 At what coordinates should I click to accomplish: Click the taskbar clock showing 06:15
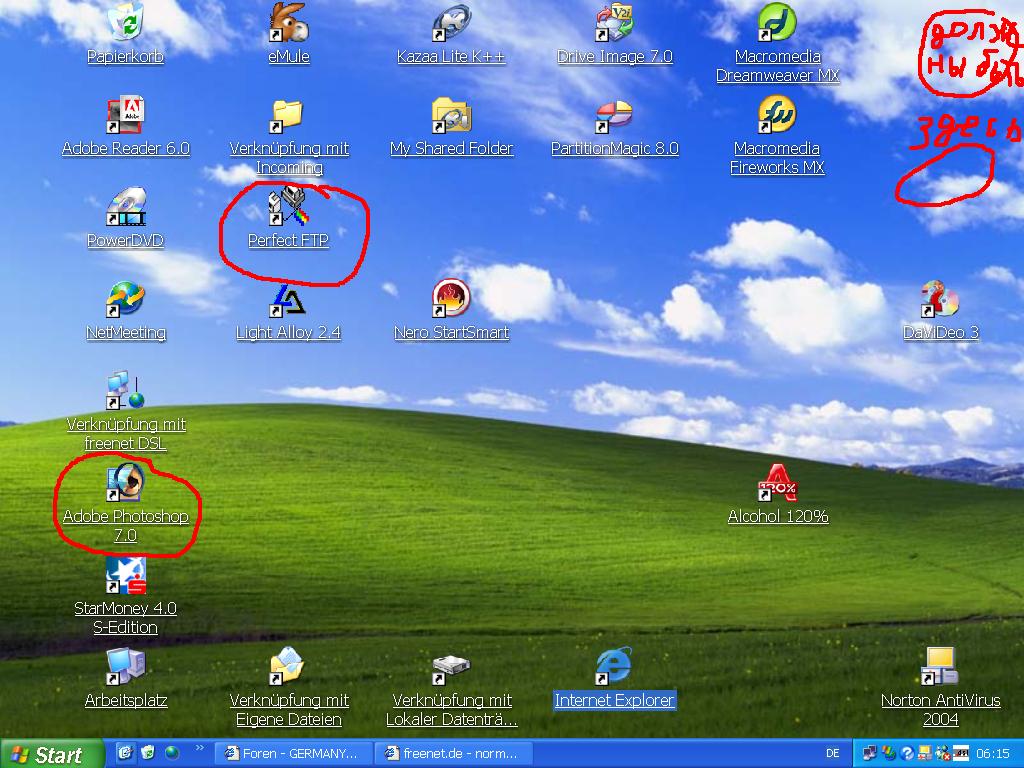click(x=993, y=754)
